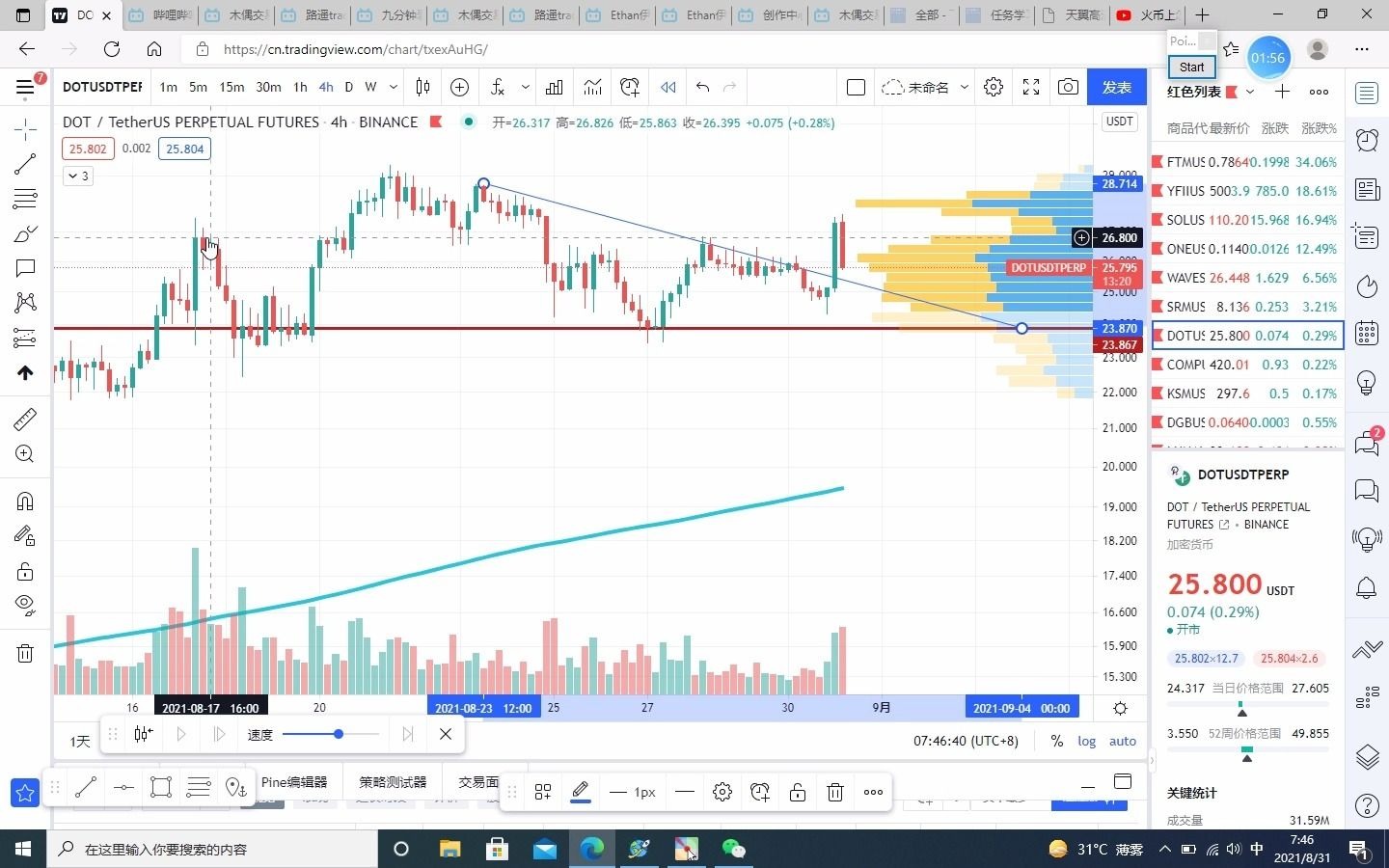Take a chart snapshot with camera icon
Image resolution: width=1389 pixels, height=868 pixels.
pyautogui.click(x=1068, y=87)
